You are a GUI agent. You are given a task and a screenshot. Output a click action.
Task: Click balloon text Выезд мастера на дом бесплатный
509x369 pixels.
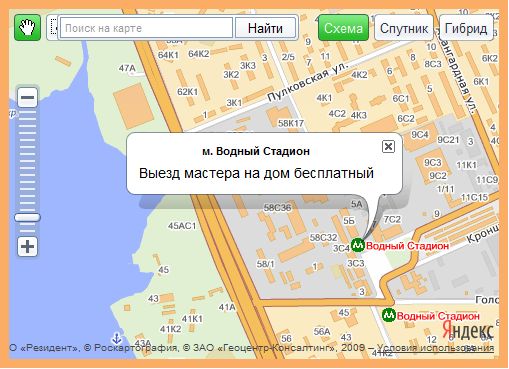click(x=256, y=173)
